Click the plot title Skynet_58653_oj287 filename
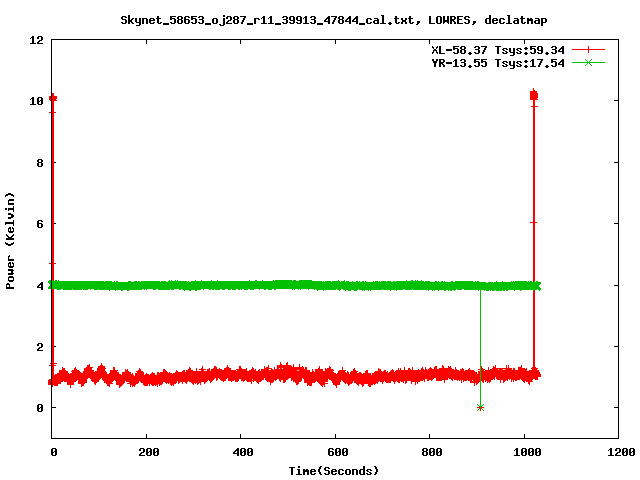 [333, 20]
